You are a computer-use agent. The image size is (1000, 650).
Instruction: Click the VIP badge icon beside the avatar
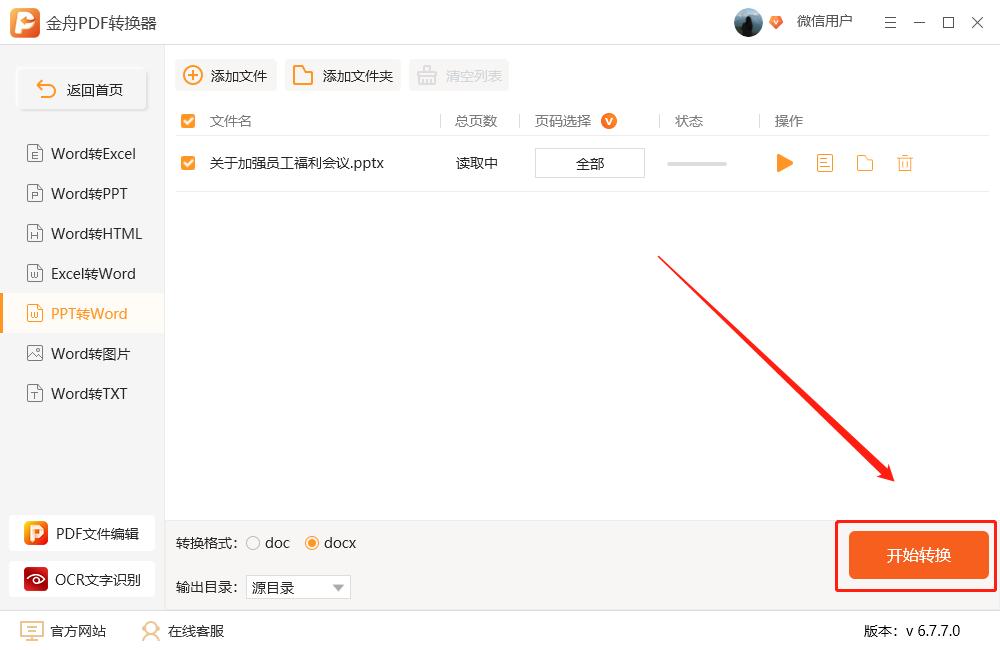776,22
